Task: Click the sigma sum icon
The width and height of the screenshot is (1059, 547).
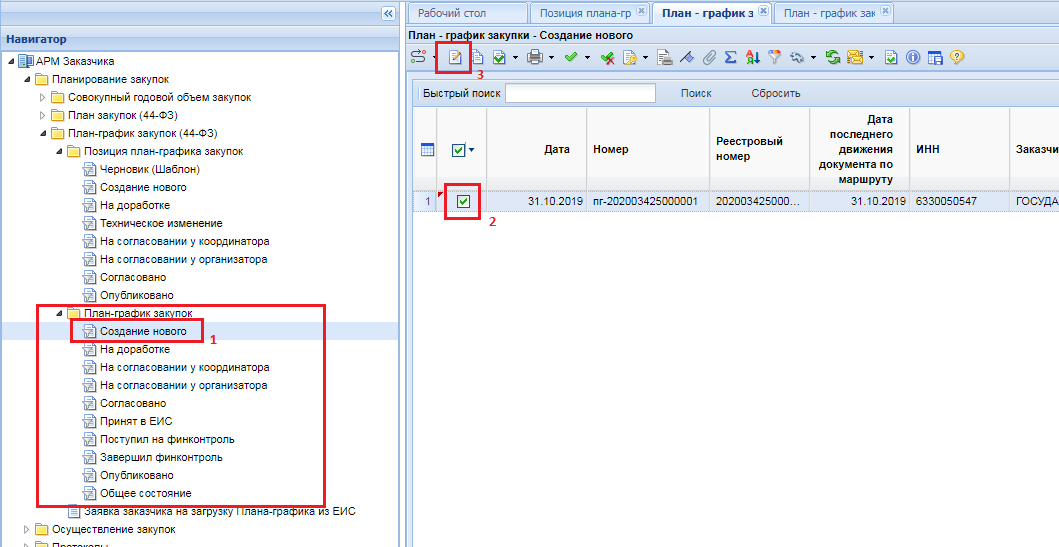Action: point(730,58)
